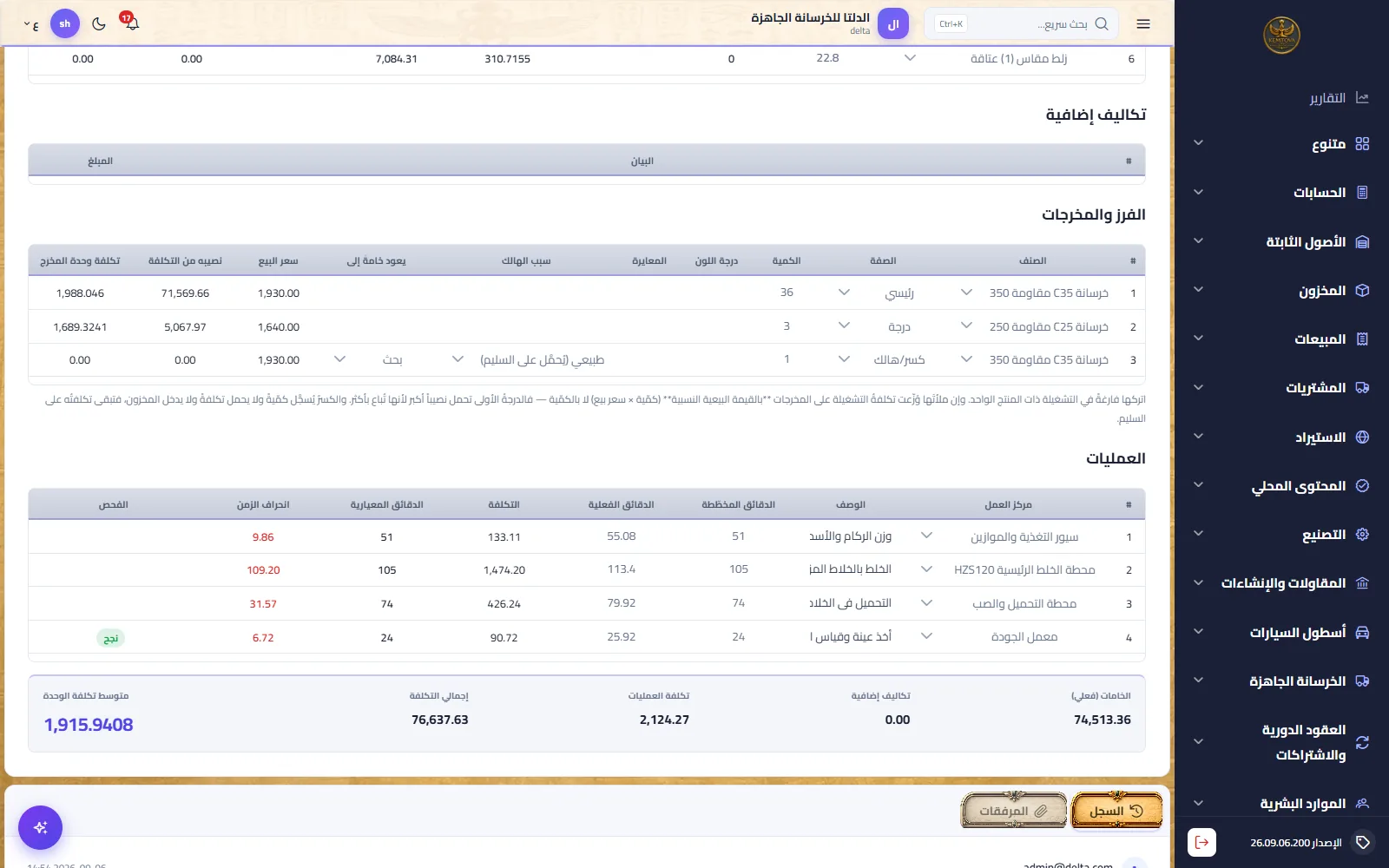Click the المبيعات receipt icon
1389x868 pixels.
click(x=1362, y=339)
